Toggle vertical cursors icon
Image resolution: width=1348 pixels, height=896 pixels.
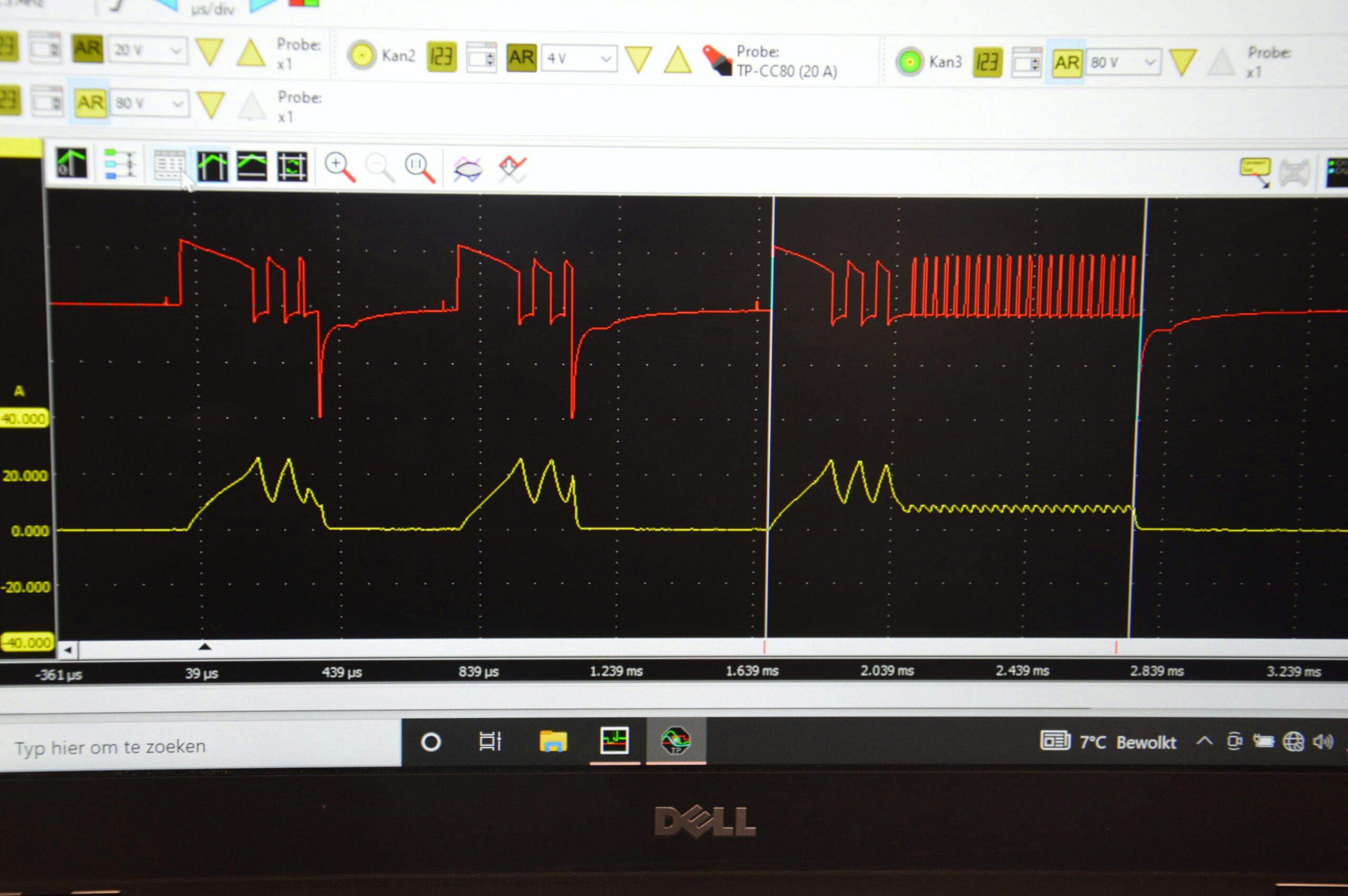click(212, 166)
